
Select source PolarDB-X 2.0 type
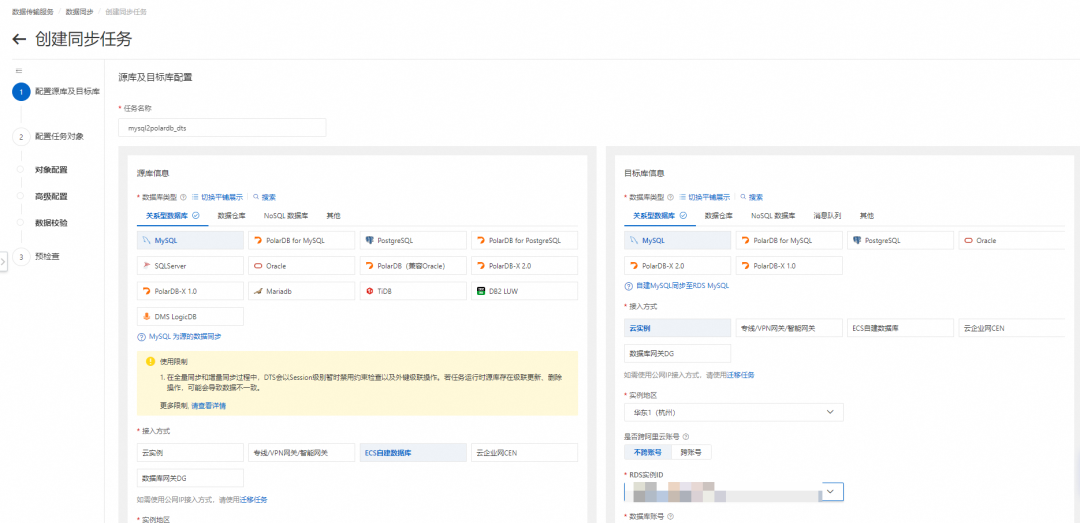(524, 265)
